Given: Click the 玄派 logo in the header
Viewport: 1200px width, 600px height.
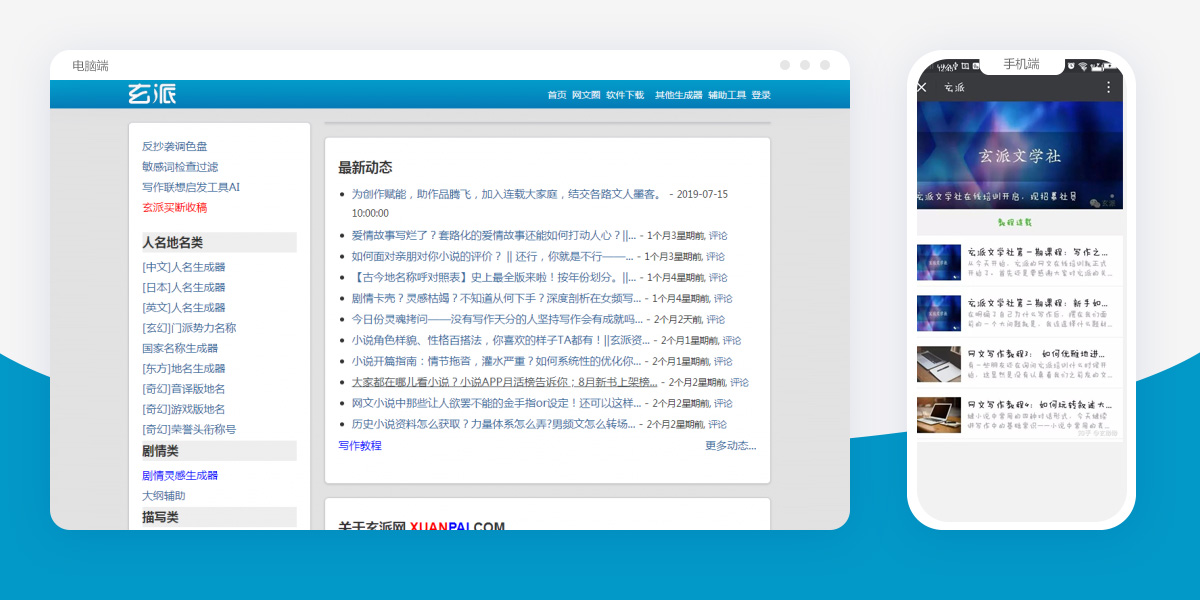Looking at the screenshot, I should point(152,95).
